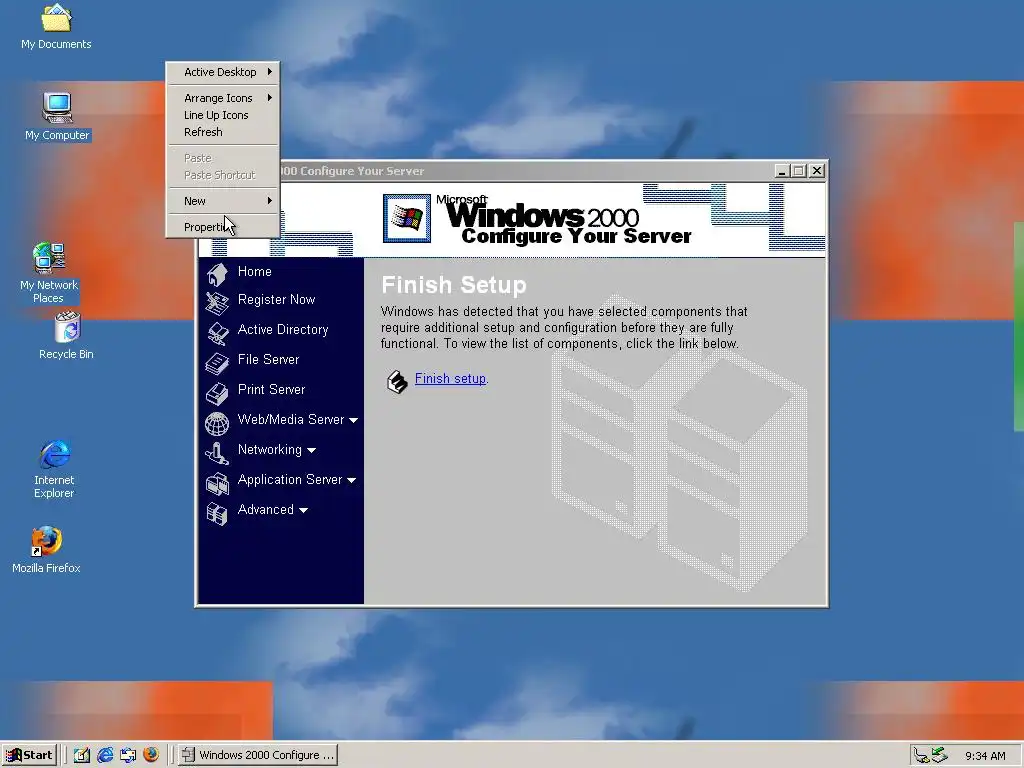Click the Advanced sidebar icon
This screenshot has width=1024, height=768.
click(217, 513)
